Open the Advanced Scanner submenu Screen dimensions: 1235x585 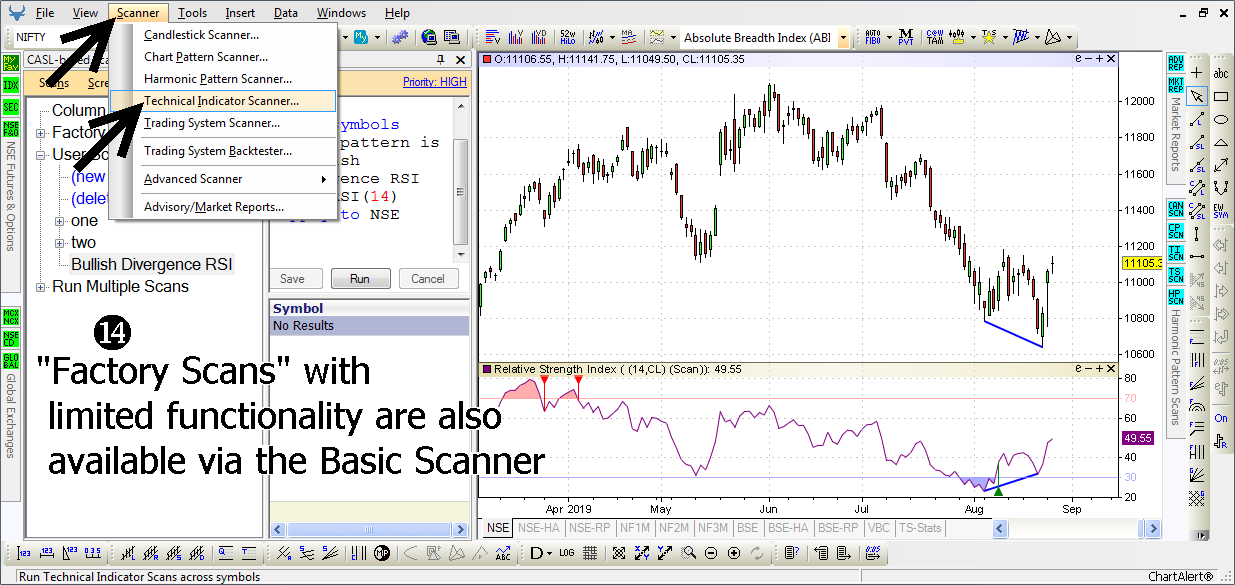coord(222,179)
